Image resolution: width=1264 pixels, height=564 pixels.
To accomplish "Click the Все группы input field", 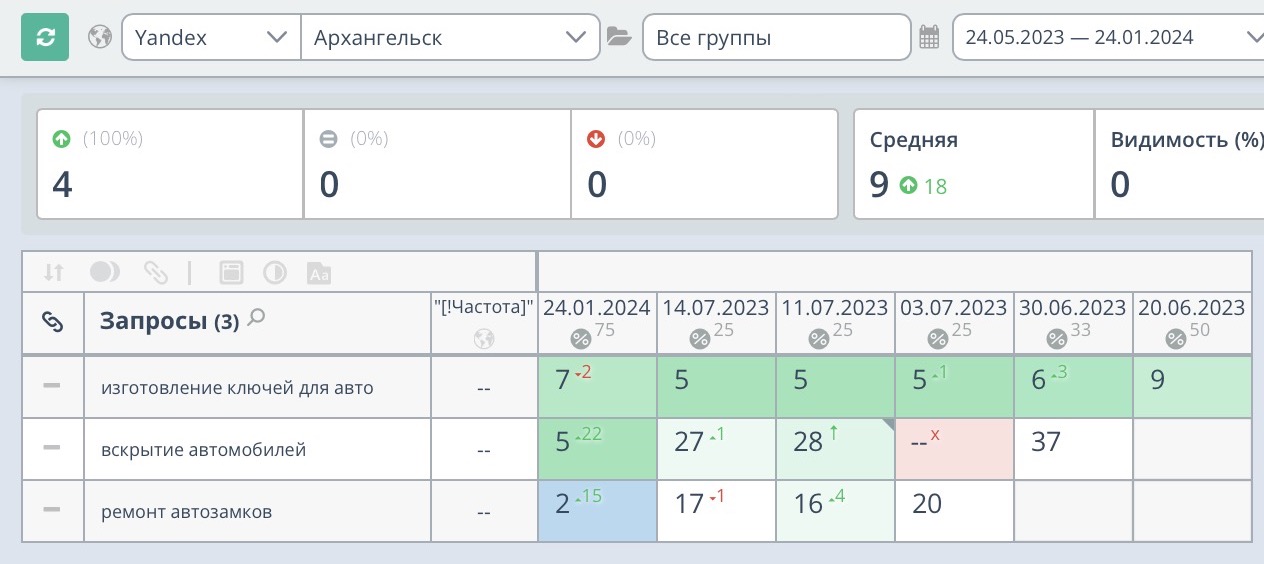I will click(776, 38).
